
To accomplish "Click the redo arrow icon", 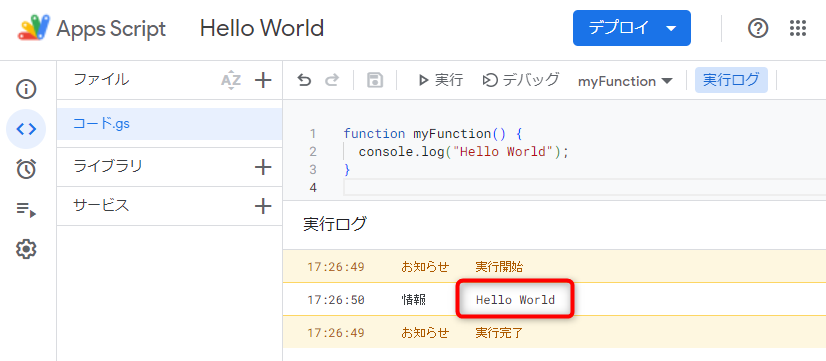I will coord(332,81).
